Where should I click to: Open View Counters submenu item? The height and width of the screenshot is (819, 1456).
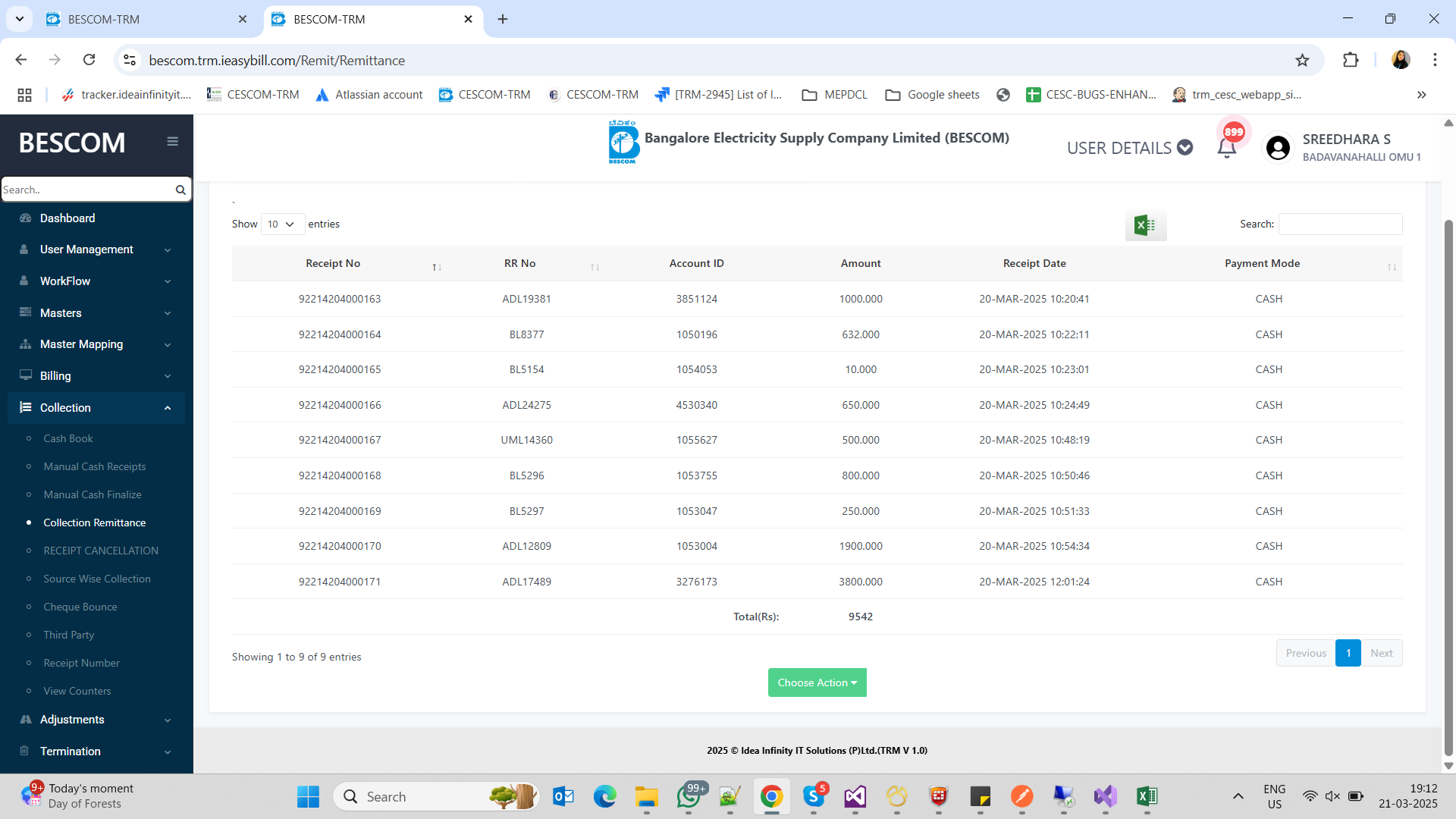[x=77, y=691]
